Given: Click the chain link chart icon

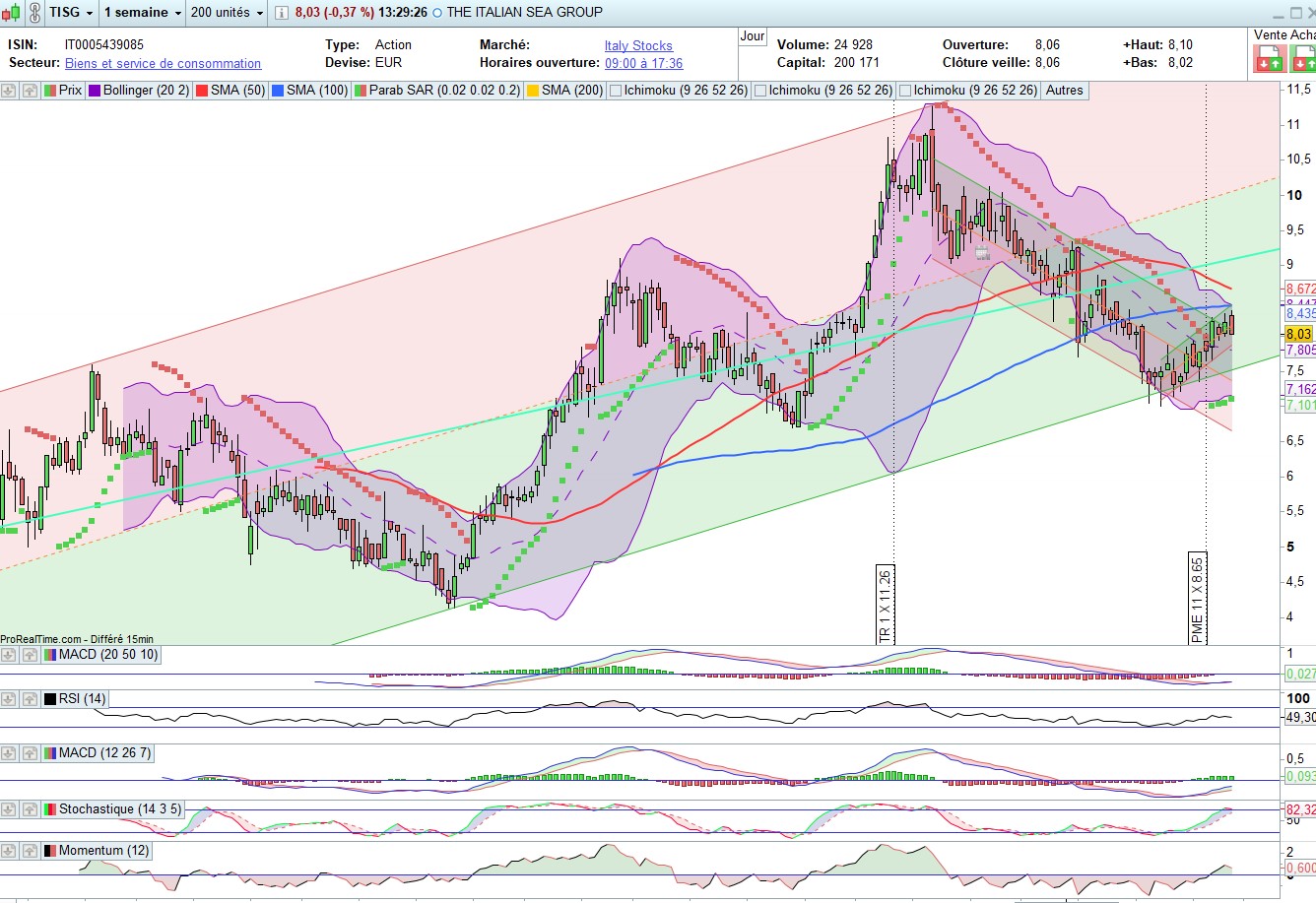Looking at the screenshot, I should [34, 13].
